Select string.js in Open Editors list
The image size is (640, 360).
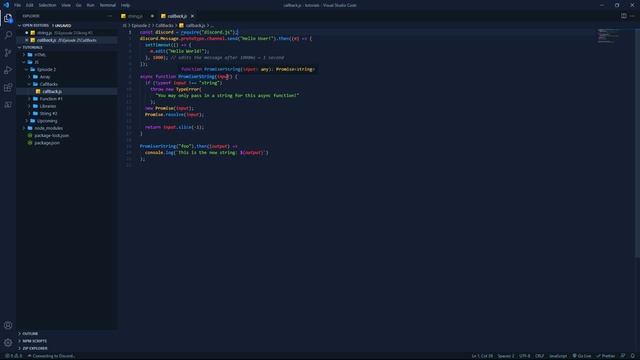pos(67,33)
